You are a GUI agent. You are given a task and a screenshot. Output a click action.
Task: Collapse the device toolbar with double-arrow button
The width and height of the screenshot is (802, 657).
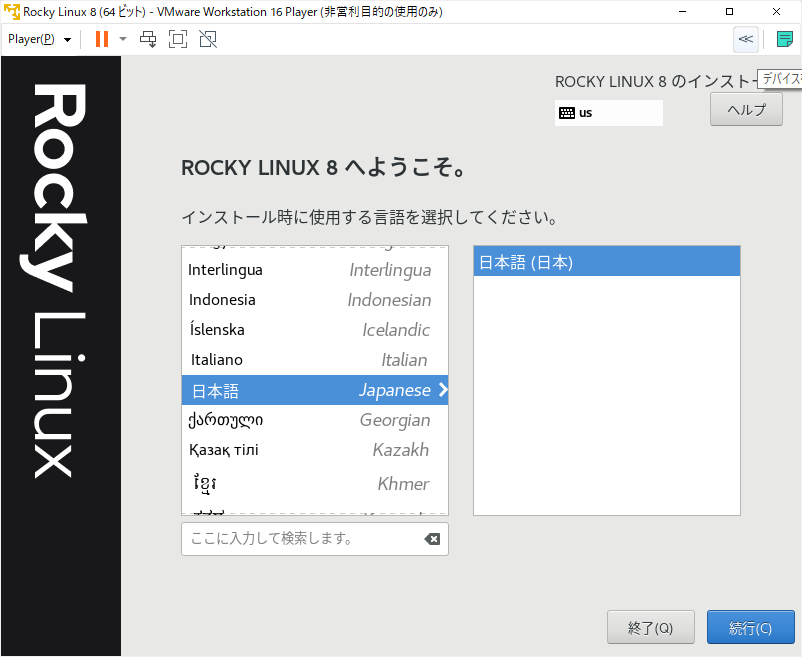746,39
